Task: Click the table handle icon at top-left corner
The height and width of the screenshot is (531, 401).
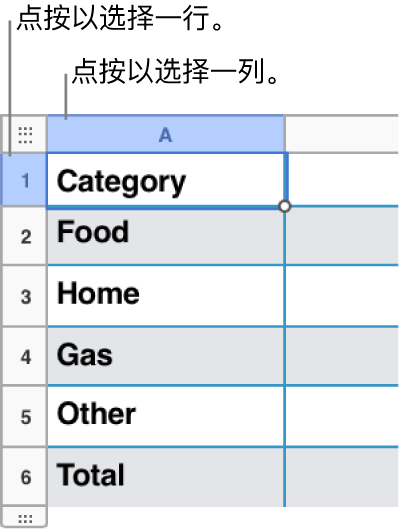Action: point(25,135)
